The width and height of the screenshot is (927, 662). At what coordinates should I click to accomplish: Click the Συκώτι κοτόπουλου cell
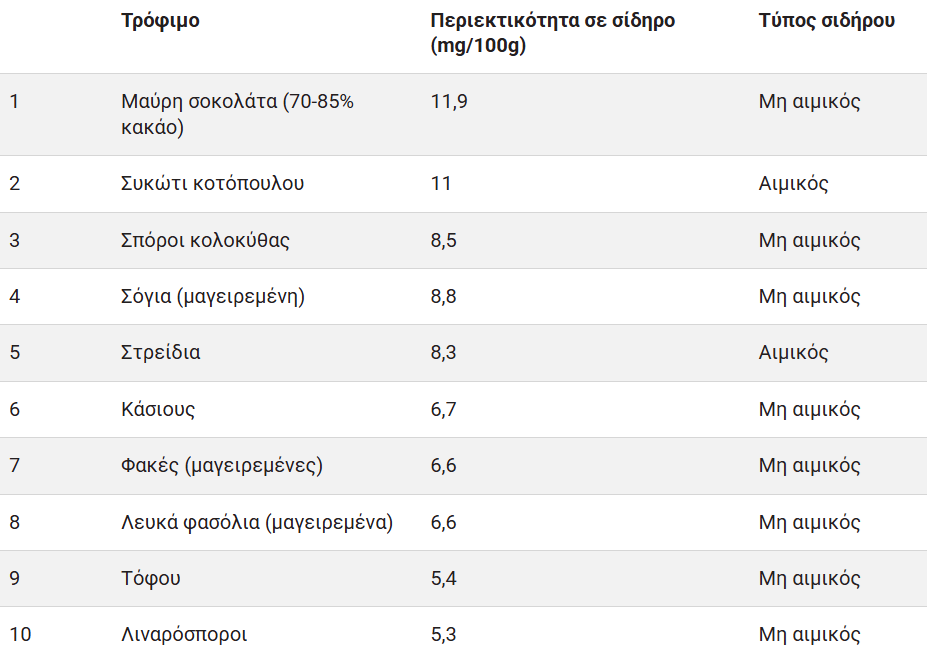click(212, 184)
